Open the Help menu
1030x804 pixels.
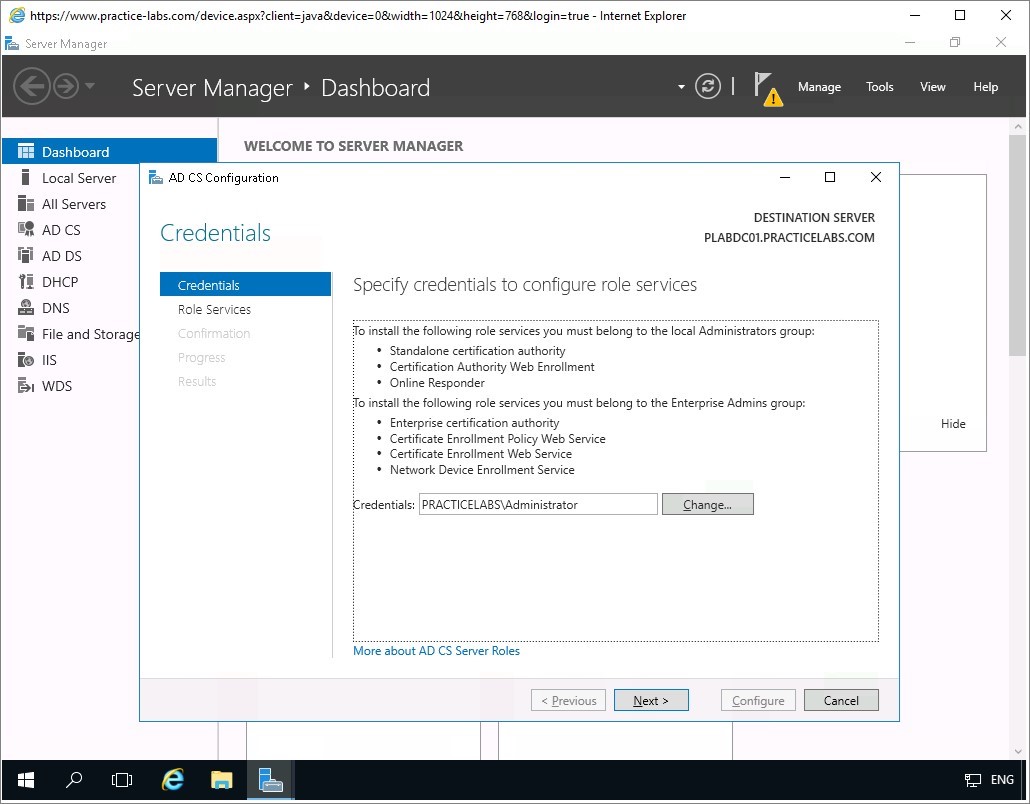(x=985, y=87)
